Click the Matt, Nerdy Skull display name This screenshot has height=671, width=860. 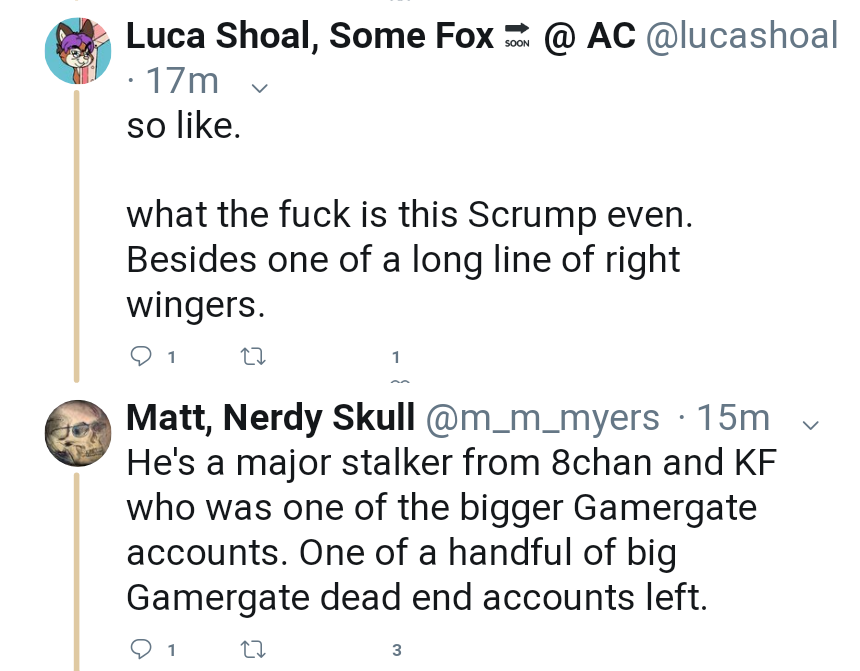[270, 418]
